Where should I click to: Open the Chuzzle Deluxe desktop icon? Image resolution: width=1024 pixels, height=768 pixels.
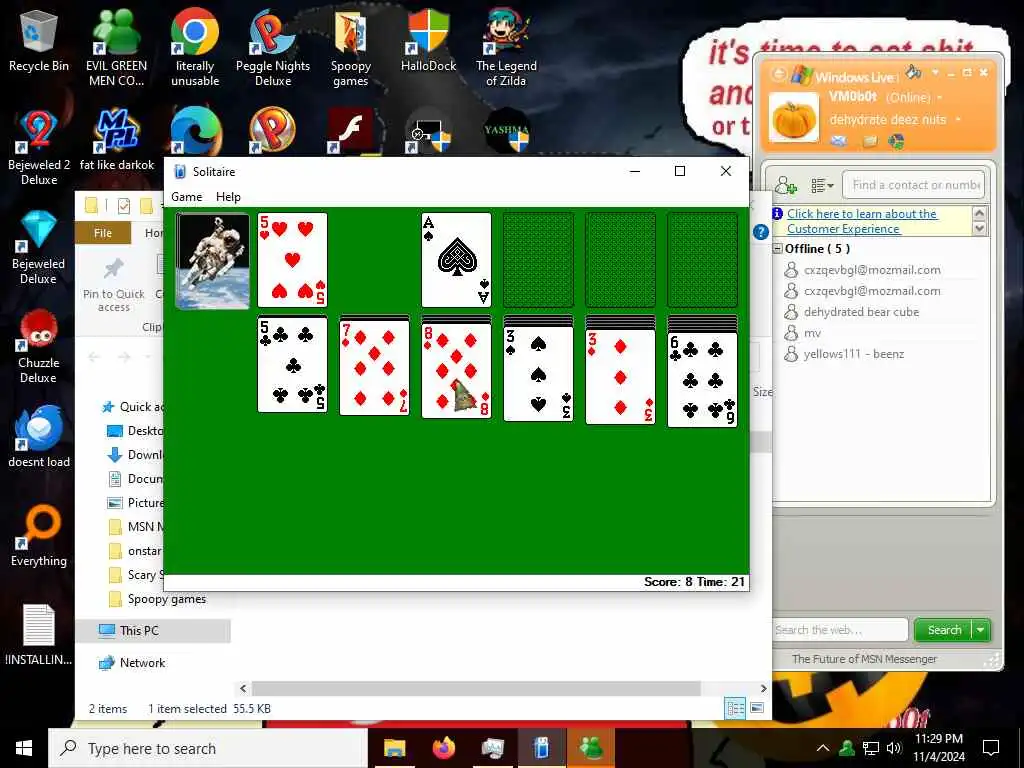39,346
